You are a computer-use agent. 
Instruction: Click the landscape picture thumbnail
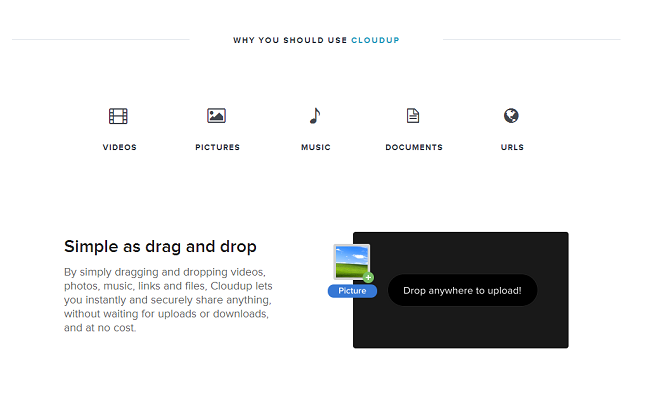352,262
